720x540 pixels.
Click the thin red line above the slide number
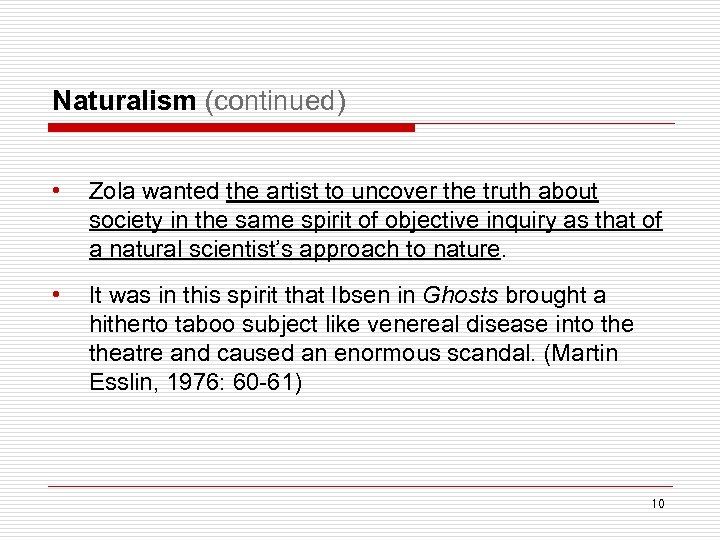(360, 486)
